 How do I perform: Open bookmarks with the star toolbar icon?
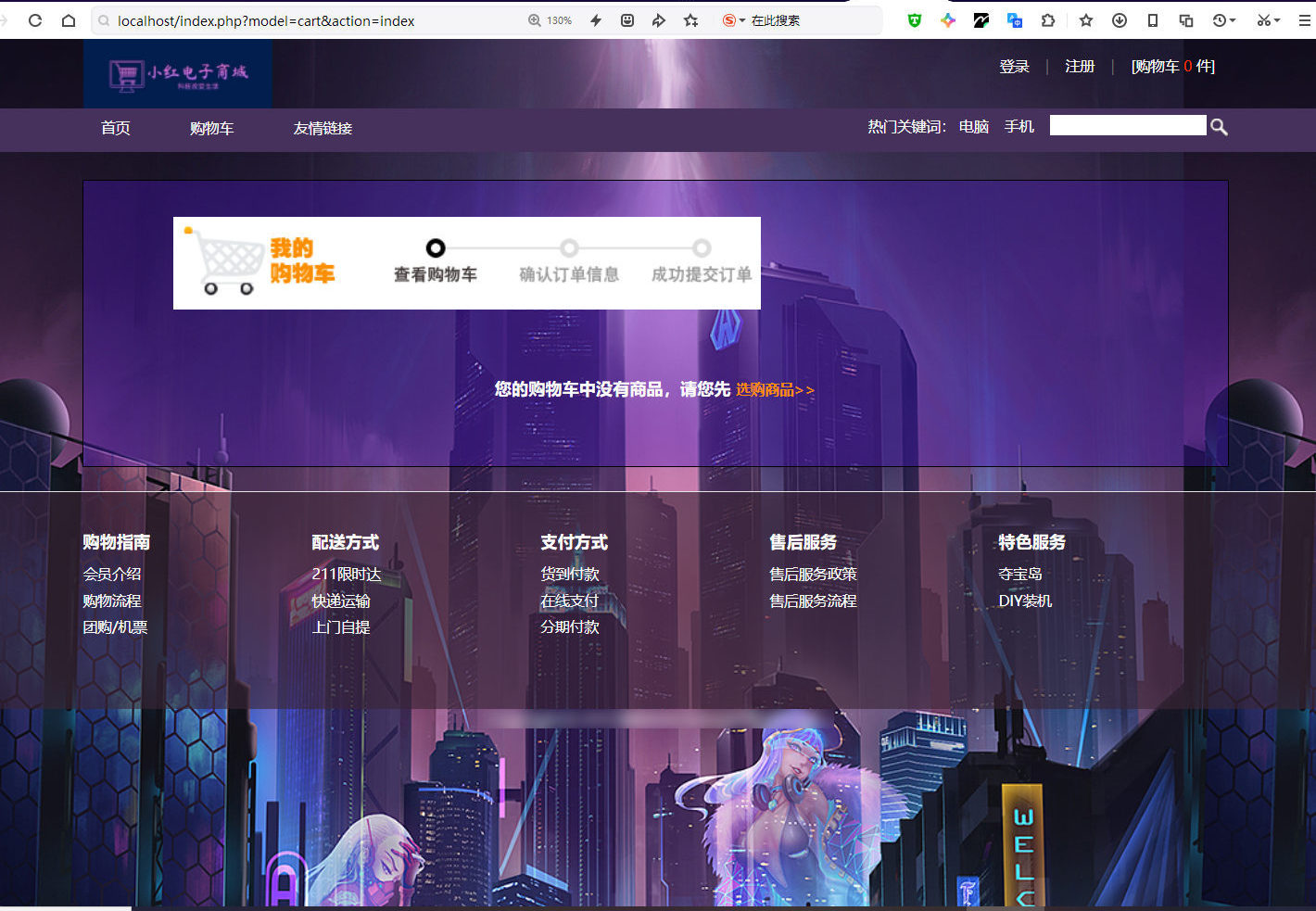point(1086,20)
